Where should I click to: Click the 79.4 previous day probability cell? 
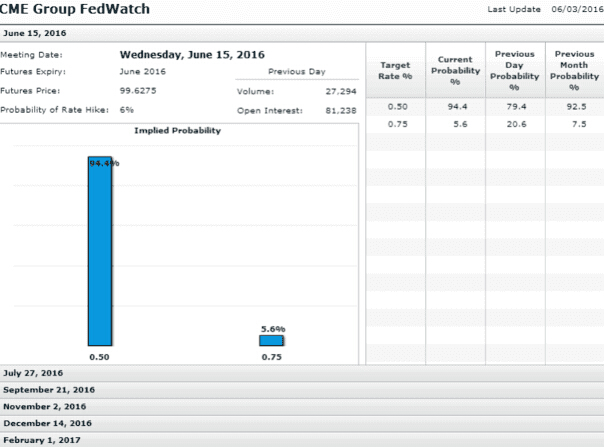point(515,106)
